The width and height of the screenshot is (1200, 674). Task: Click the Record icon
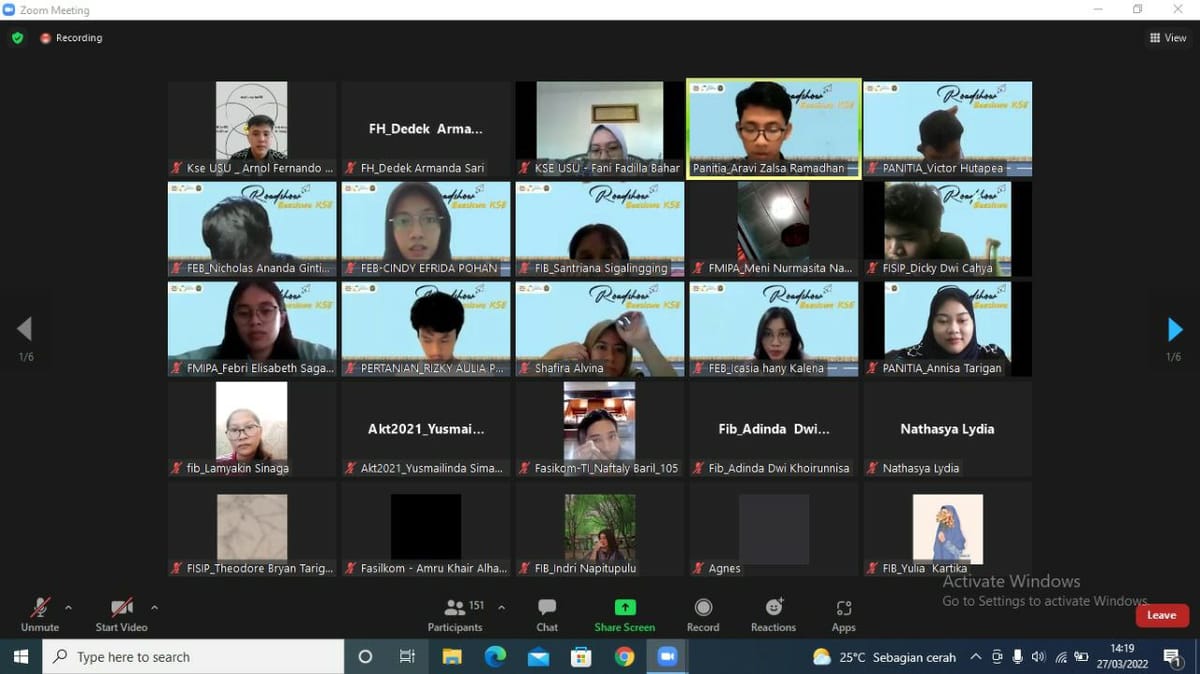703,607
